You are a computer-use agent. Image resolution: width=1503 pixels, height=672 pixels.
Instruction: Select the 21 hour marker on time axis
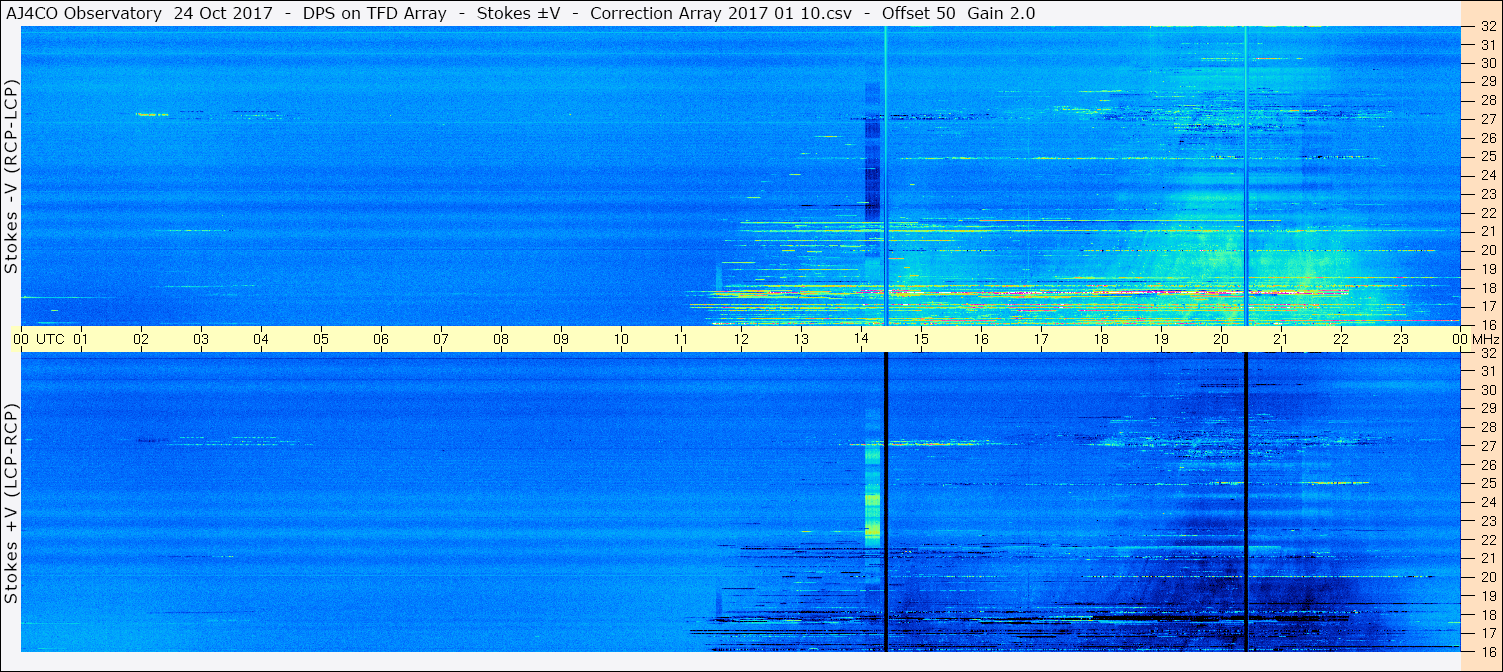pos(1281,339)
